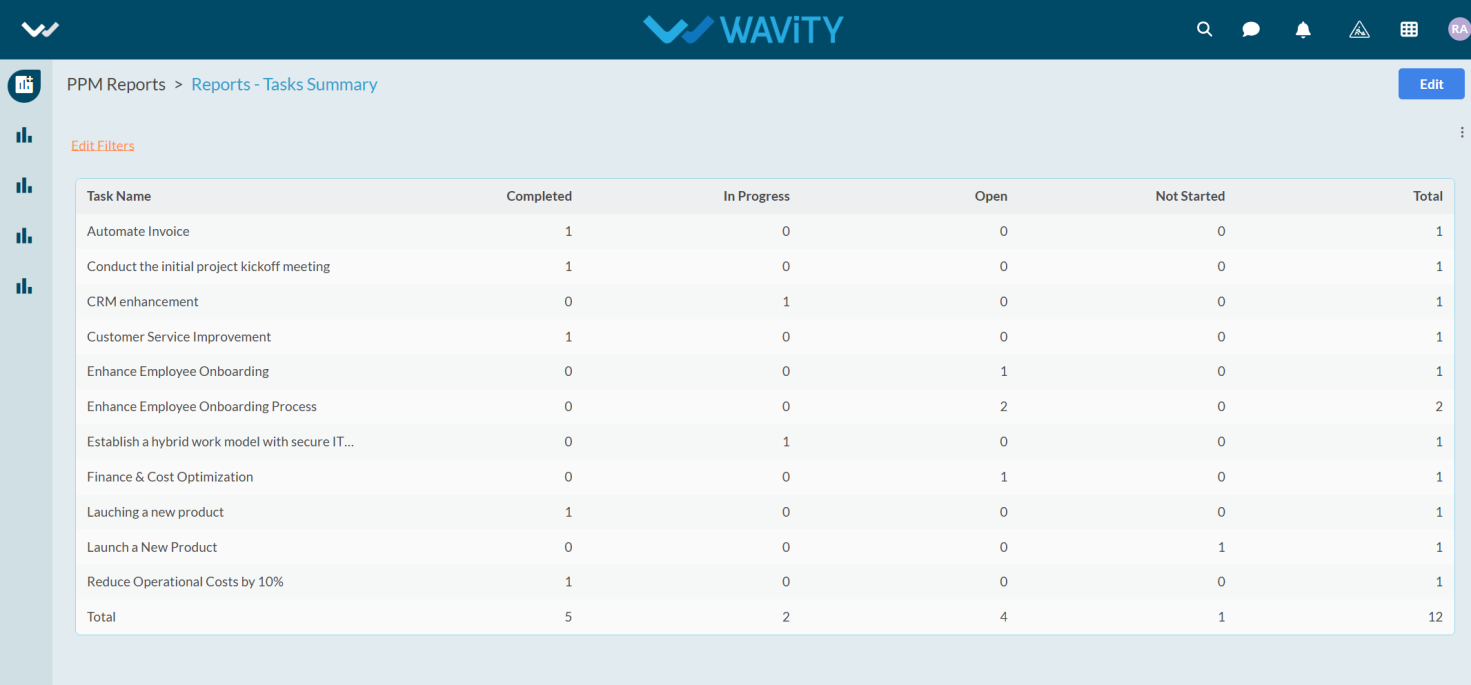Screen dimensions: 1471x685
Task: Click Not Started value 1 for Launch a New Product
Action: [1221, 547]
